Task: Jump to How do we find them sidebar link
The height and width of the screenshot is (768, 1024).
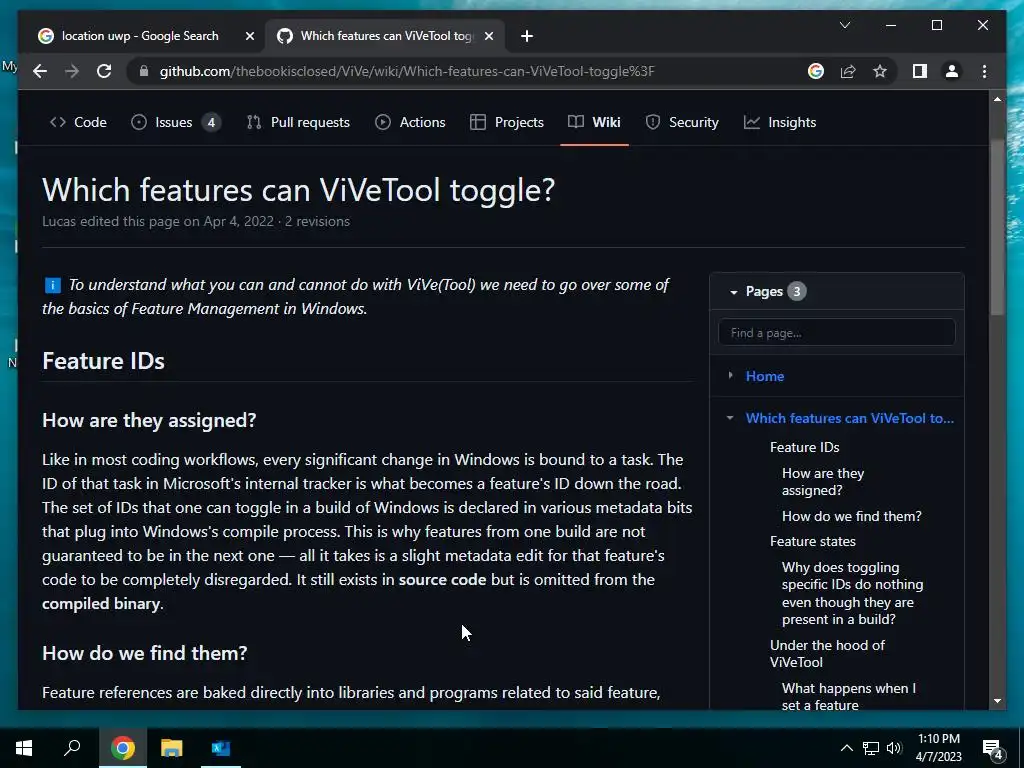Action: (852, 516)
